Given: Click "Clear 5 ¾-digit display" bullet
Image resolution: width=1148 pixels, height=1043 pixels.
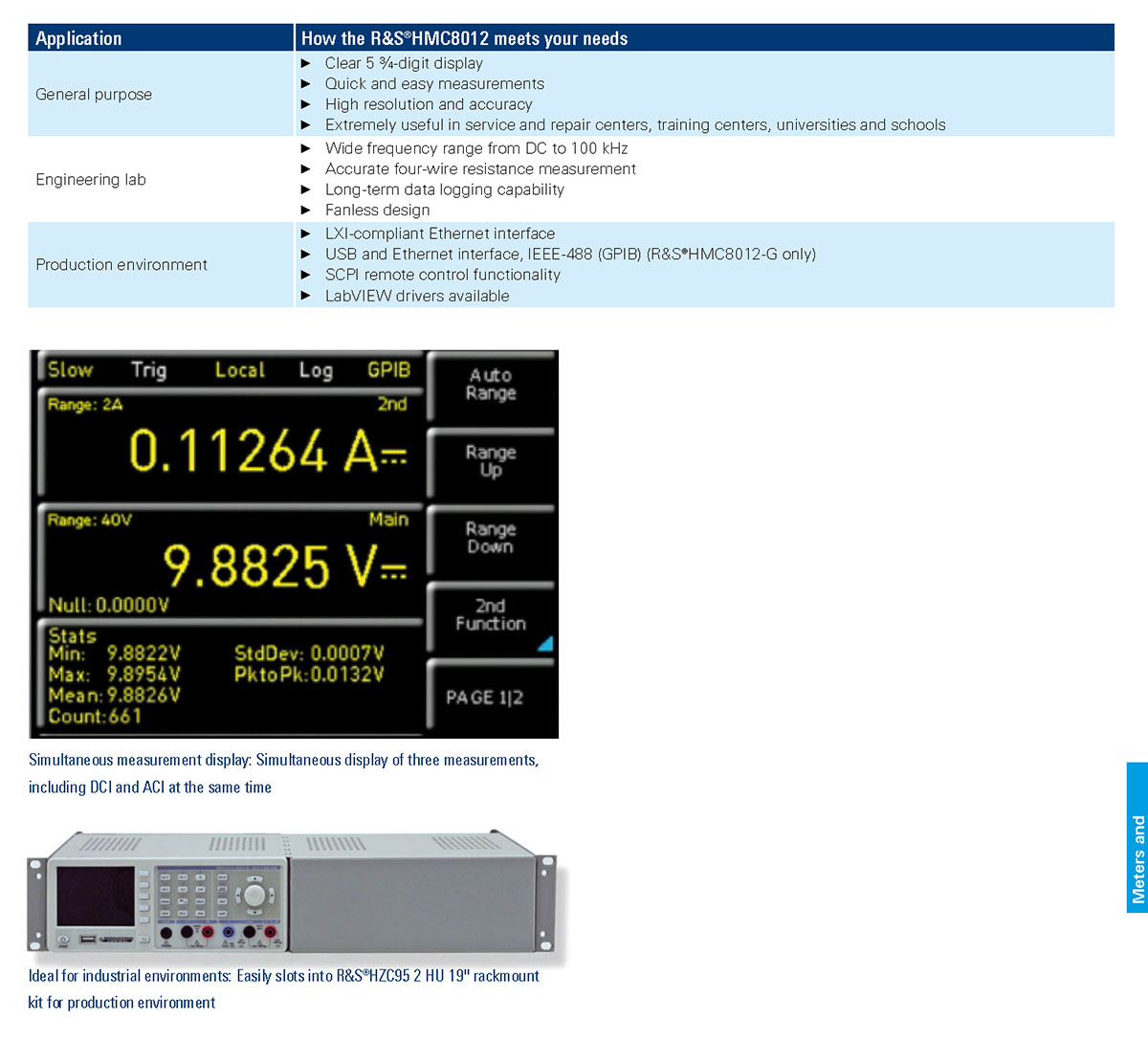Looking at the screenshot, I should point(404,63).
